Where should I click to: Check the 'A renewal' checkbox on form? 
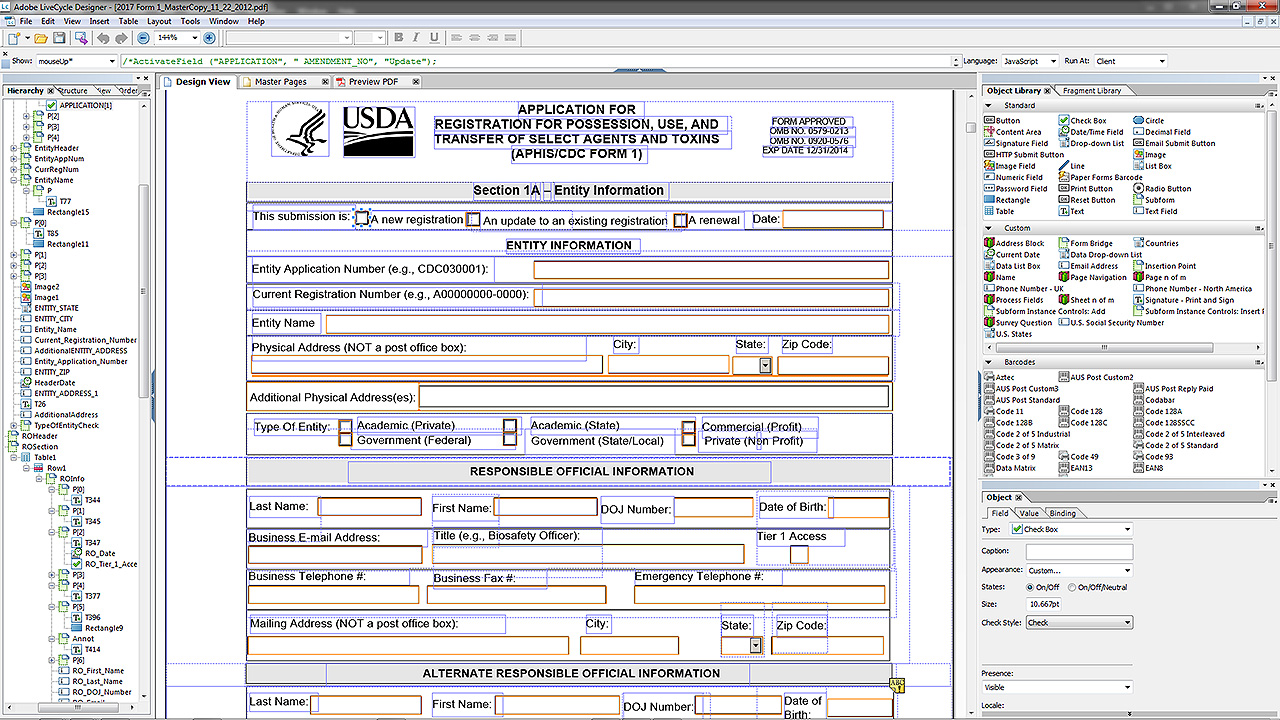click(680, 220)
